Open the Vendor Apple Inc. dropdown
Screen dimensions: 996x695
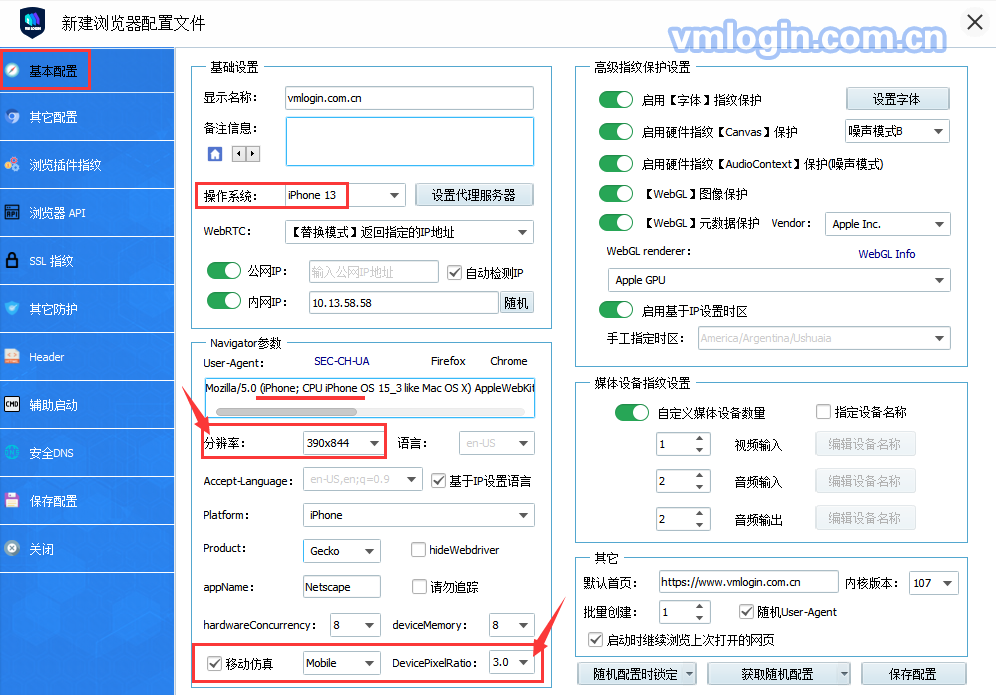887,224
